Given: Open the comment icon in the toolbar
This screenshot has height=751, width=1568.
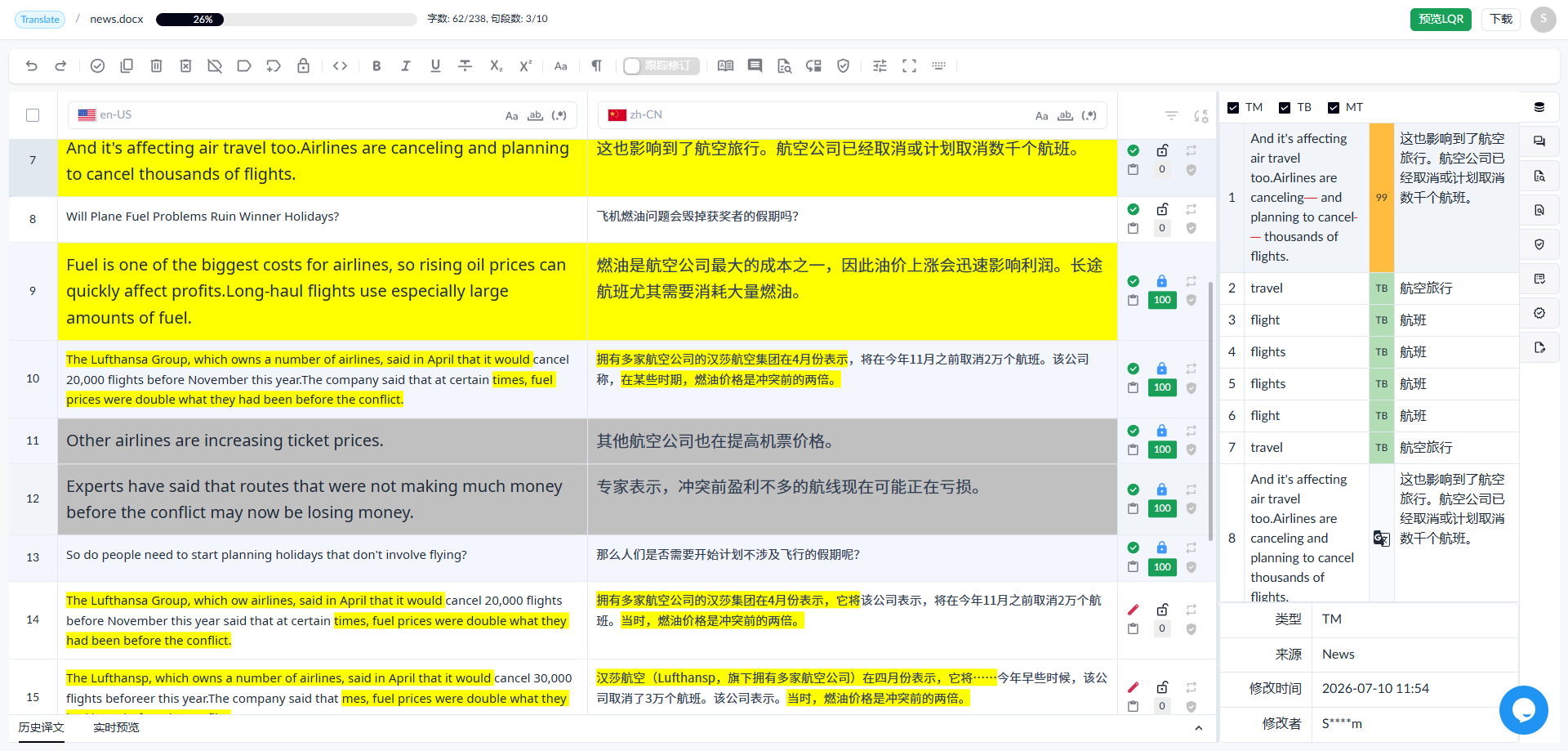Looking at the screenshot, I should (x=755, y=66).
